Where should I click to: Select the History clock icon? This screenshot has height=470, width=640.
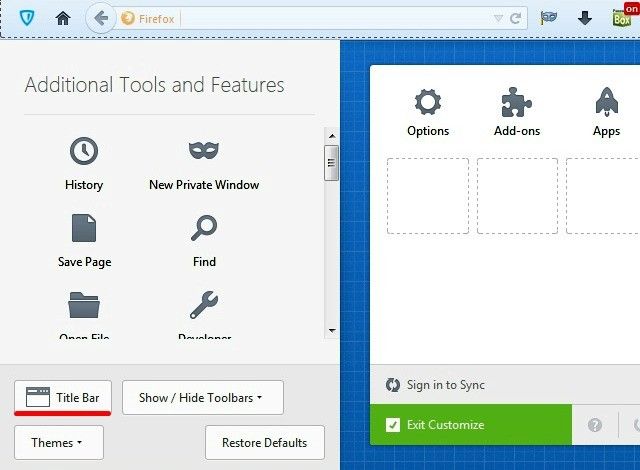tap(84, 151)
